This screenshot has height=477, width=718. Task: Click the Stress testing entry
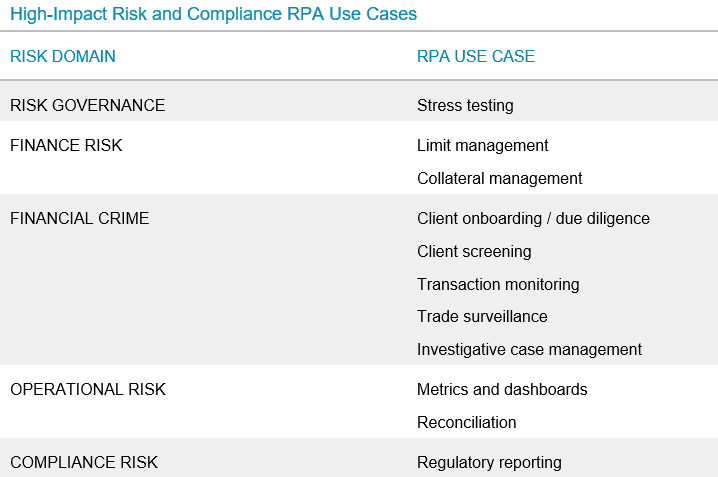click(465, 105)
